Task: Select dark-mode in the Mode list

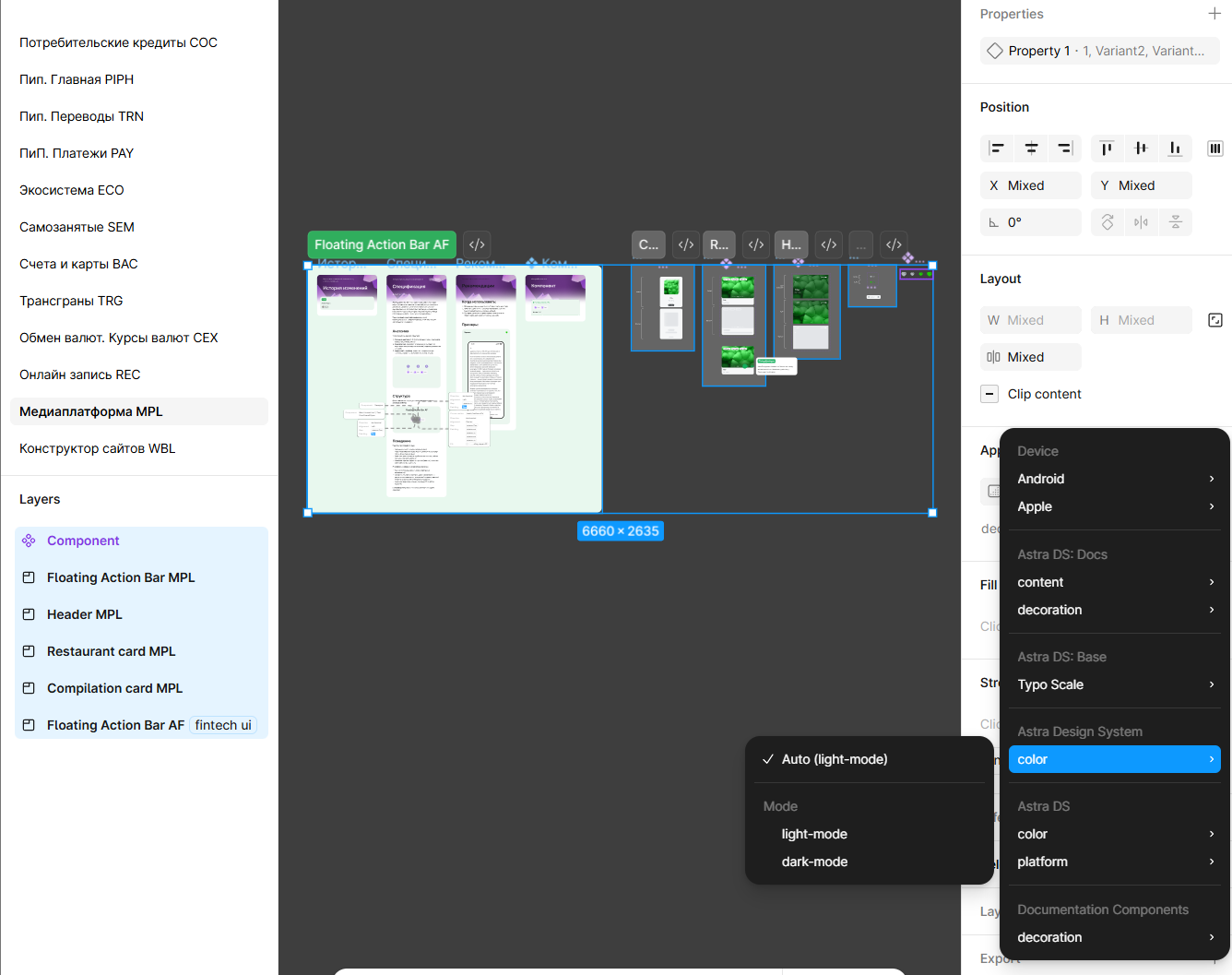Action: [870, 862]
